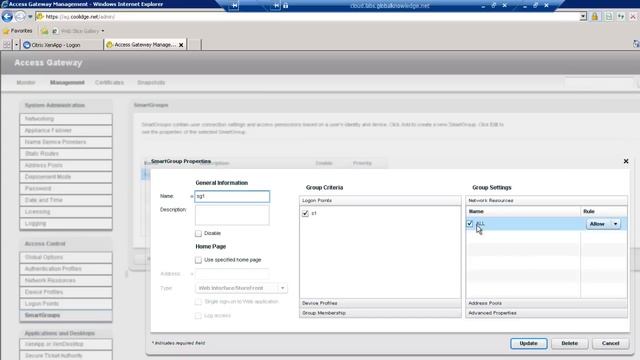Expand Device Profiles section in Group Criteria
The height and width of the screenshot is (360, 640).
pyautogui.click(x=380, y=303)
